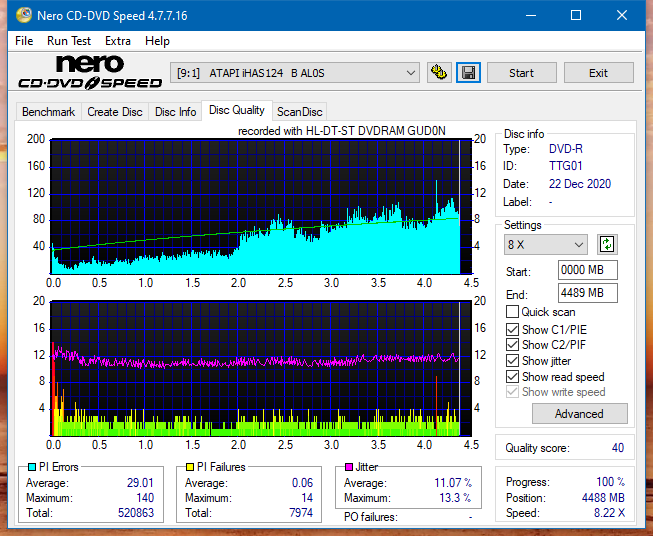Image resolution: width=653 pixels, height=536 pixels.
Task: Click the disc ID TTG01
Action: coord(565,166)
